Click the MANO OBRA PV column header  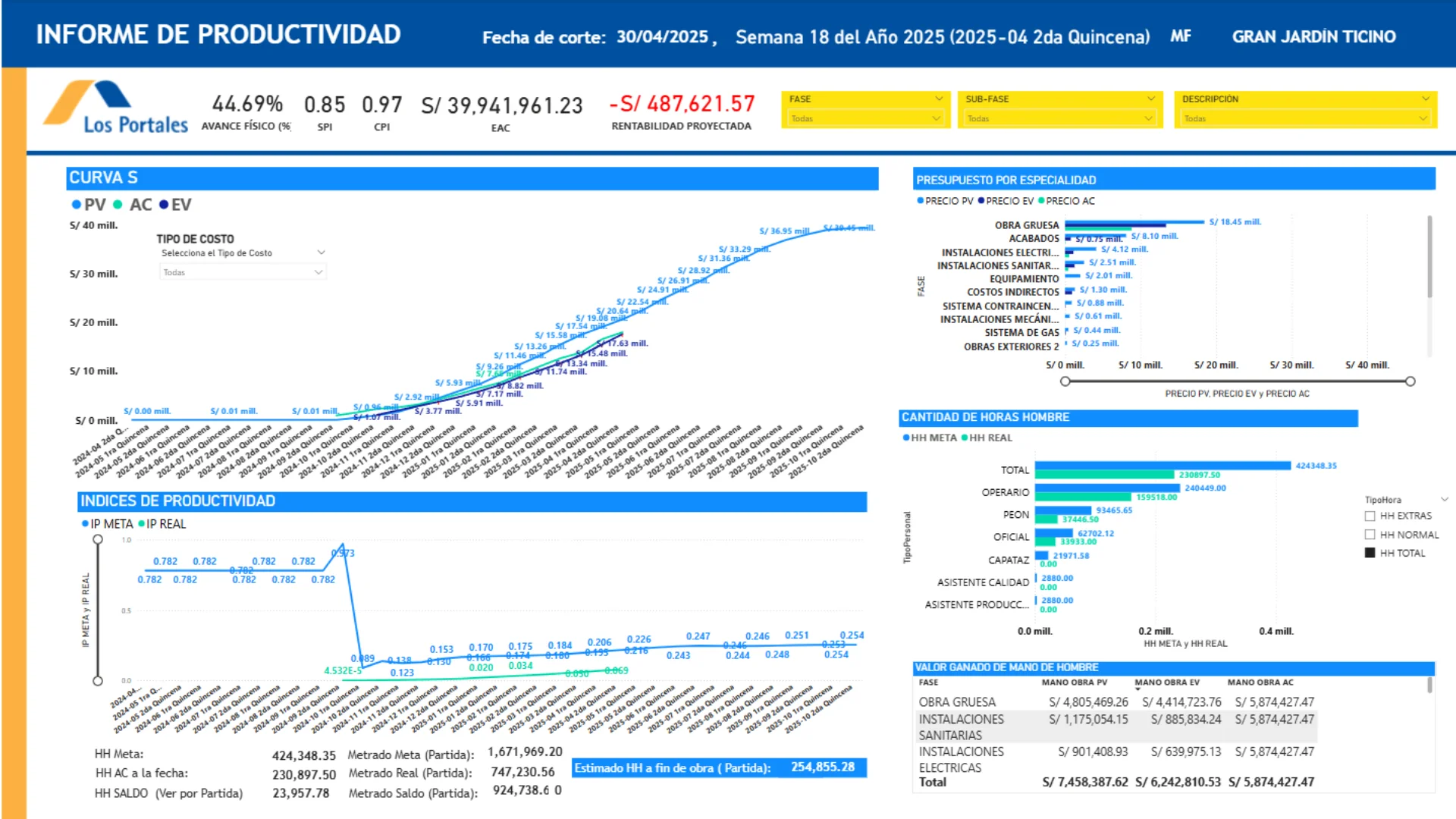pyautogui.click(x=1074, y=682)
